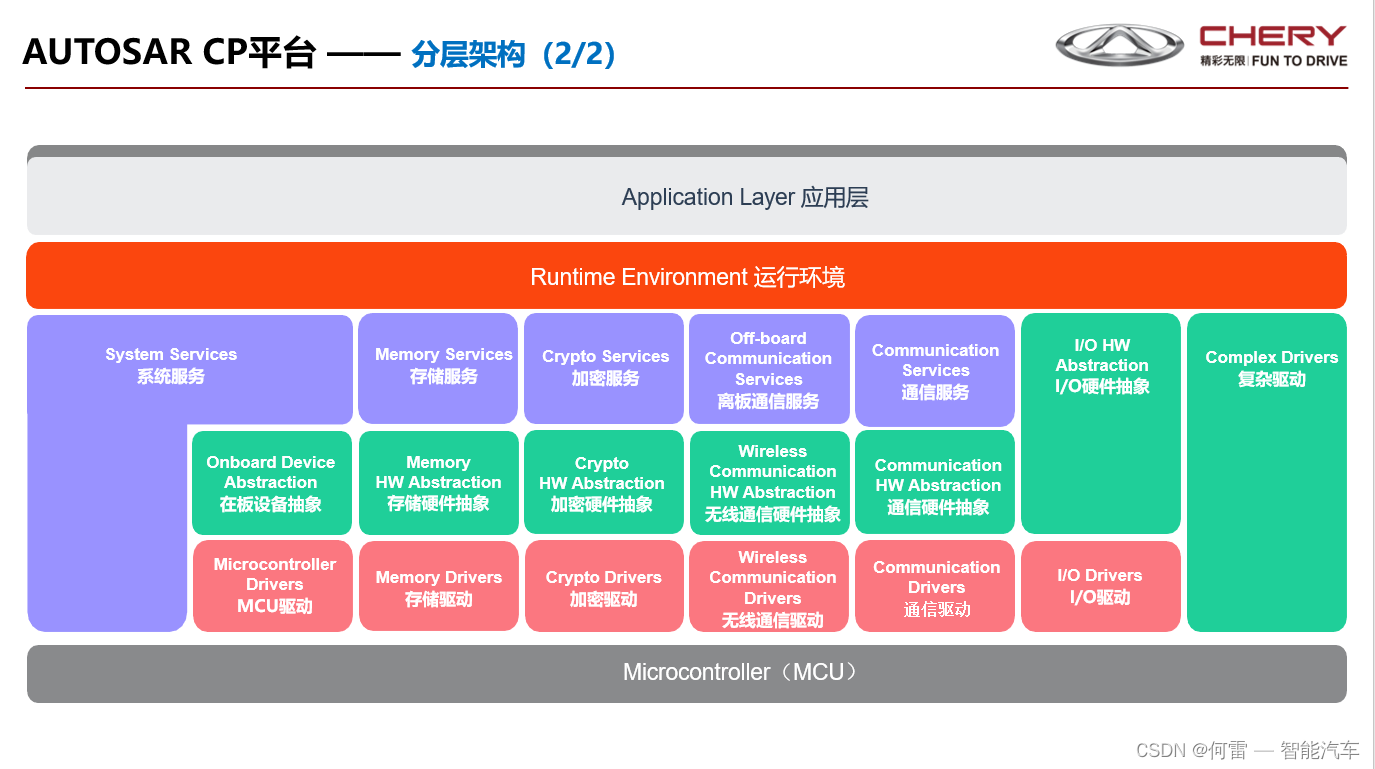Select the Crypto Services 加密服务 block
This screenshot has width=1375, height=769.
[x=604, y=367]
